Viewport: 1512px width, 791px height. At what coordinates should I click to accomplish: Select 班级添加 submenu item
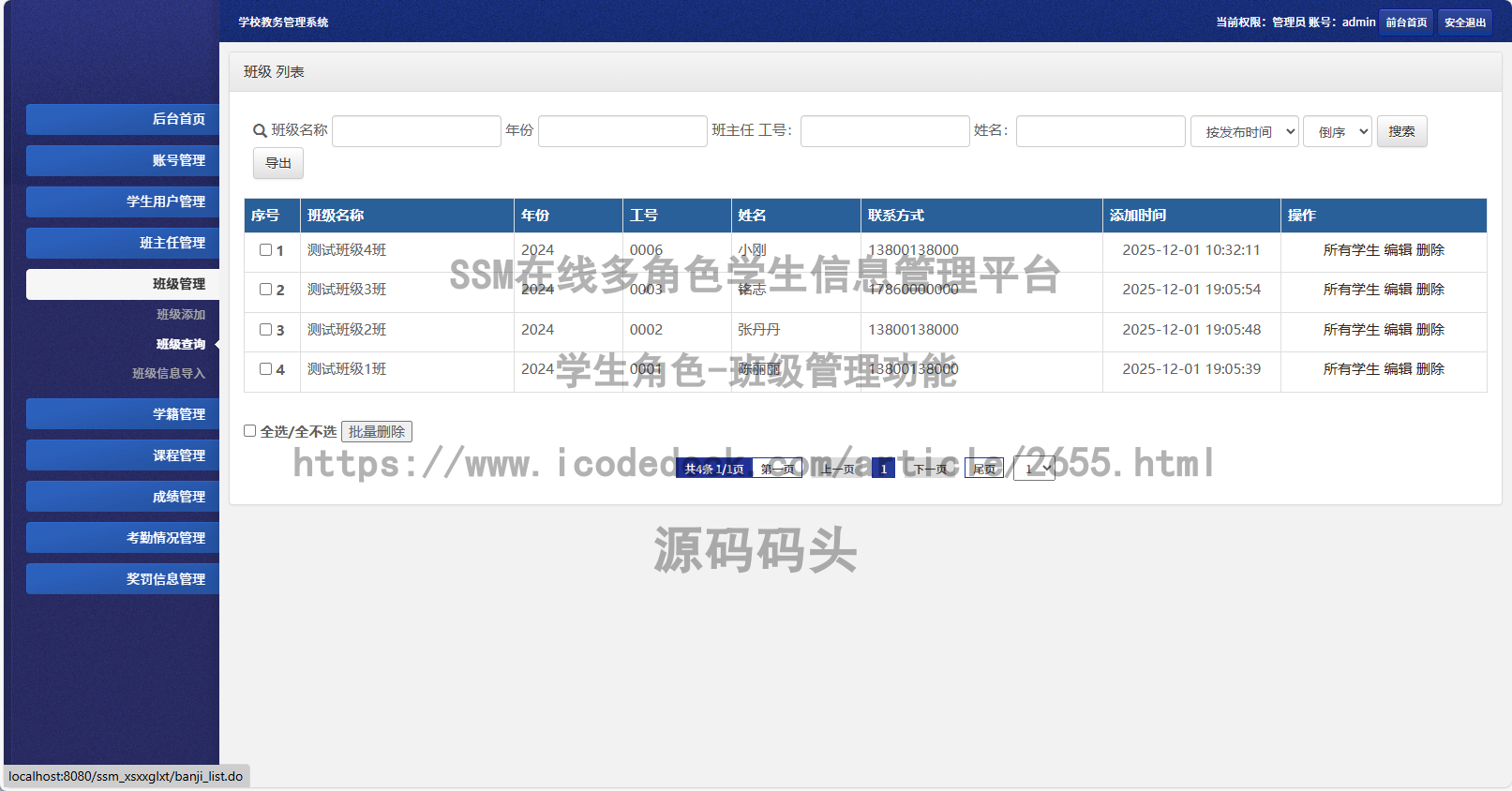click(x=180, y=315)
